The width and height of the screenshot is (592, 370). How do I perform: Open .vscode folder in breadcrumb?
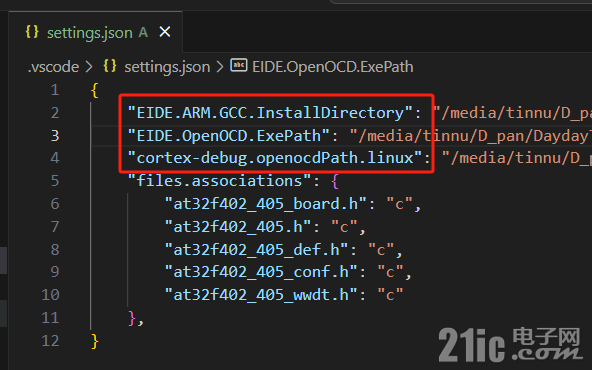point(53,67)
